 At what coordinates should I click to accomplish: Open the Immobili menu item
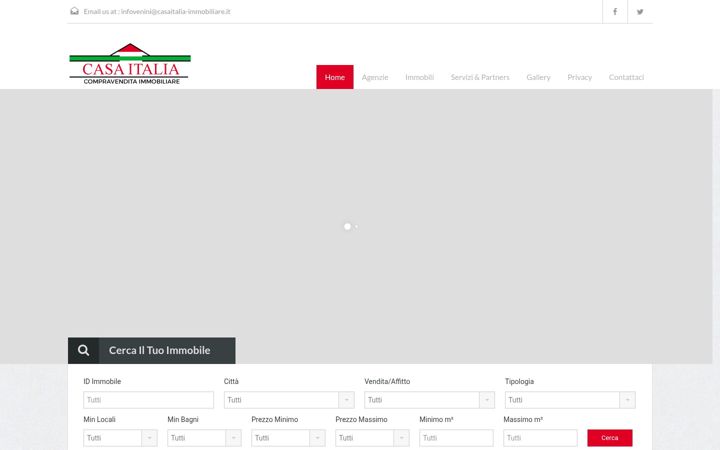tap(419, 77)
